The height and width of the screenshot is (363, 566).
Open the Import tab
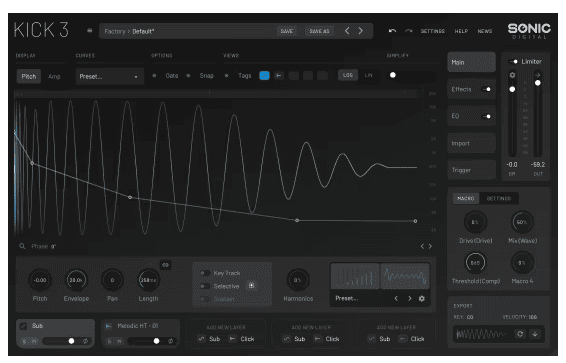pos(471,143)
